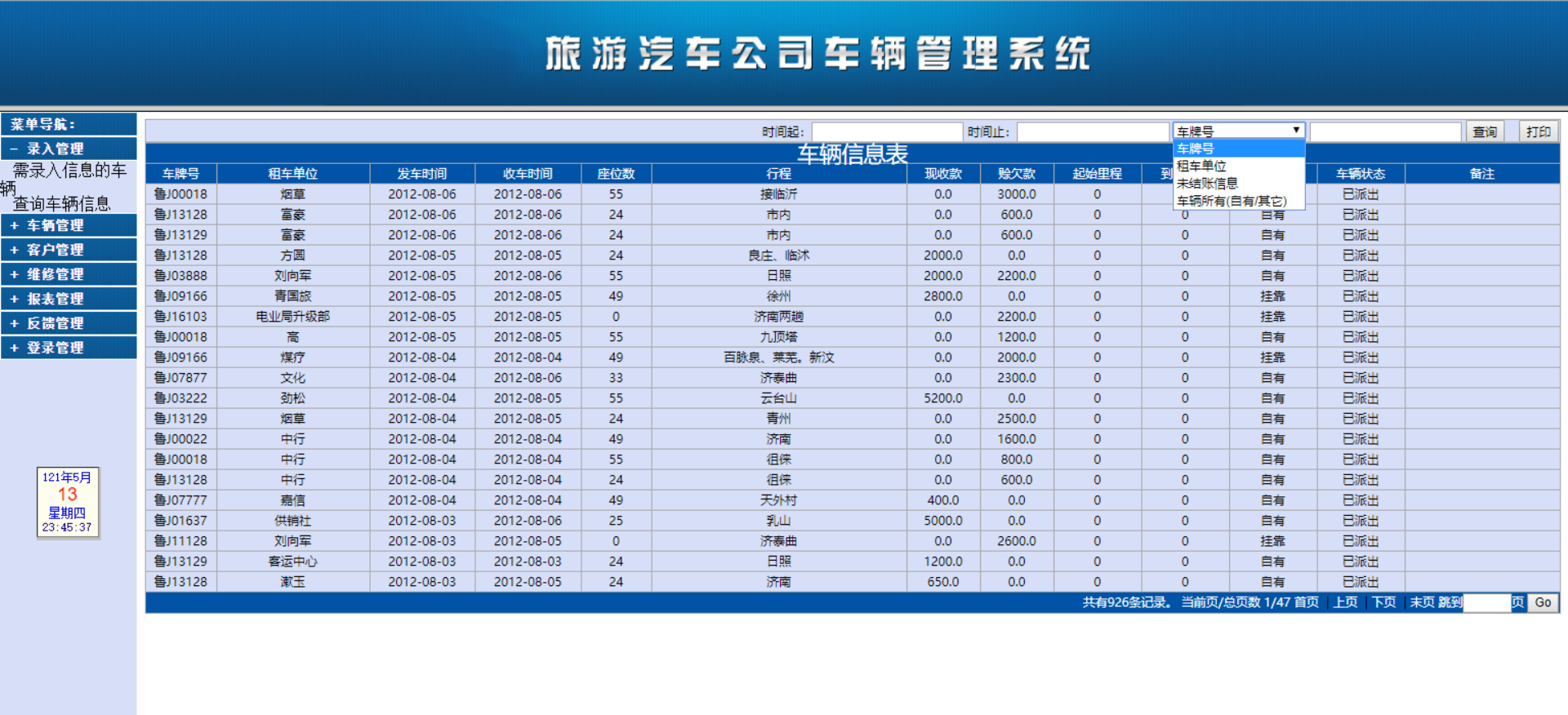
Task: Click the 发车时间 column header
Action: click(422, 173)
